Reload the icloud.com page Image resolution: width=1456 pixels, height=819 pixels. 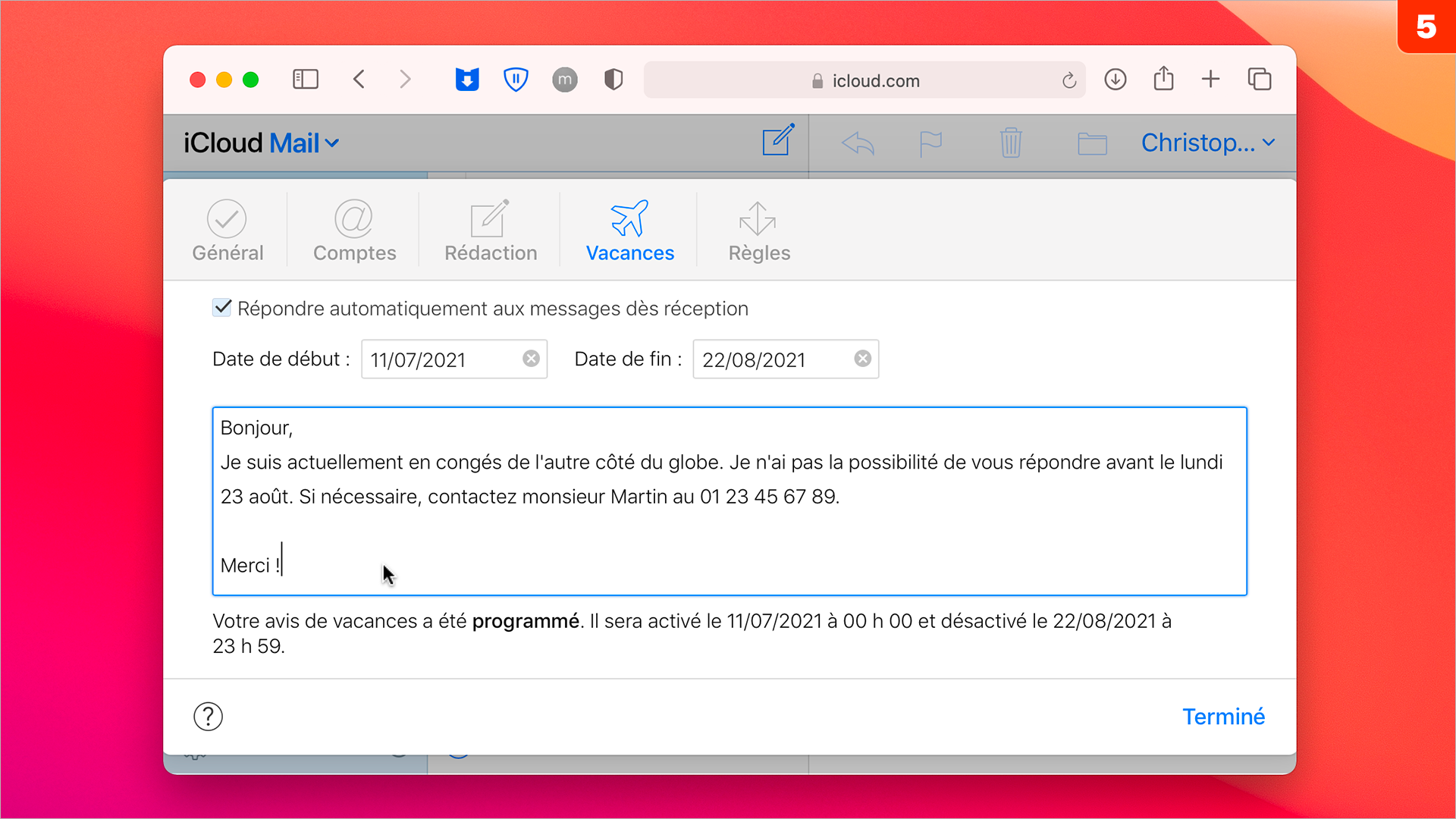[x=1068, y=80]
